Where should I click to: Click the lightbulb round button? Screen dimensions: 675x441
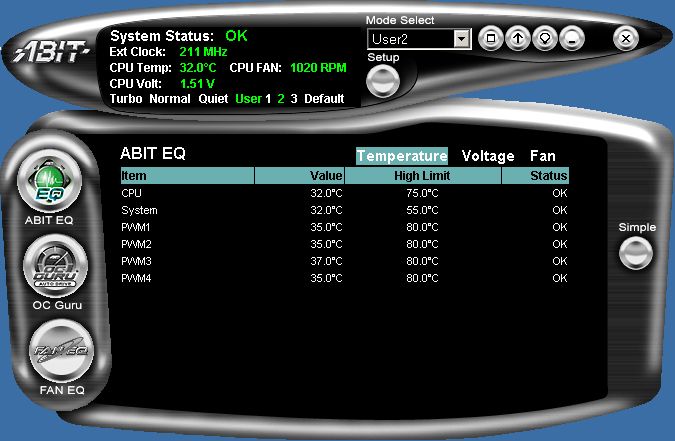point(545,38)
